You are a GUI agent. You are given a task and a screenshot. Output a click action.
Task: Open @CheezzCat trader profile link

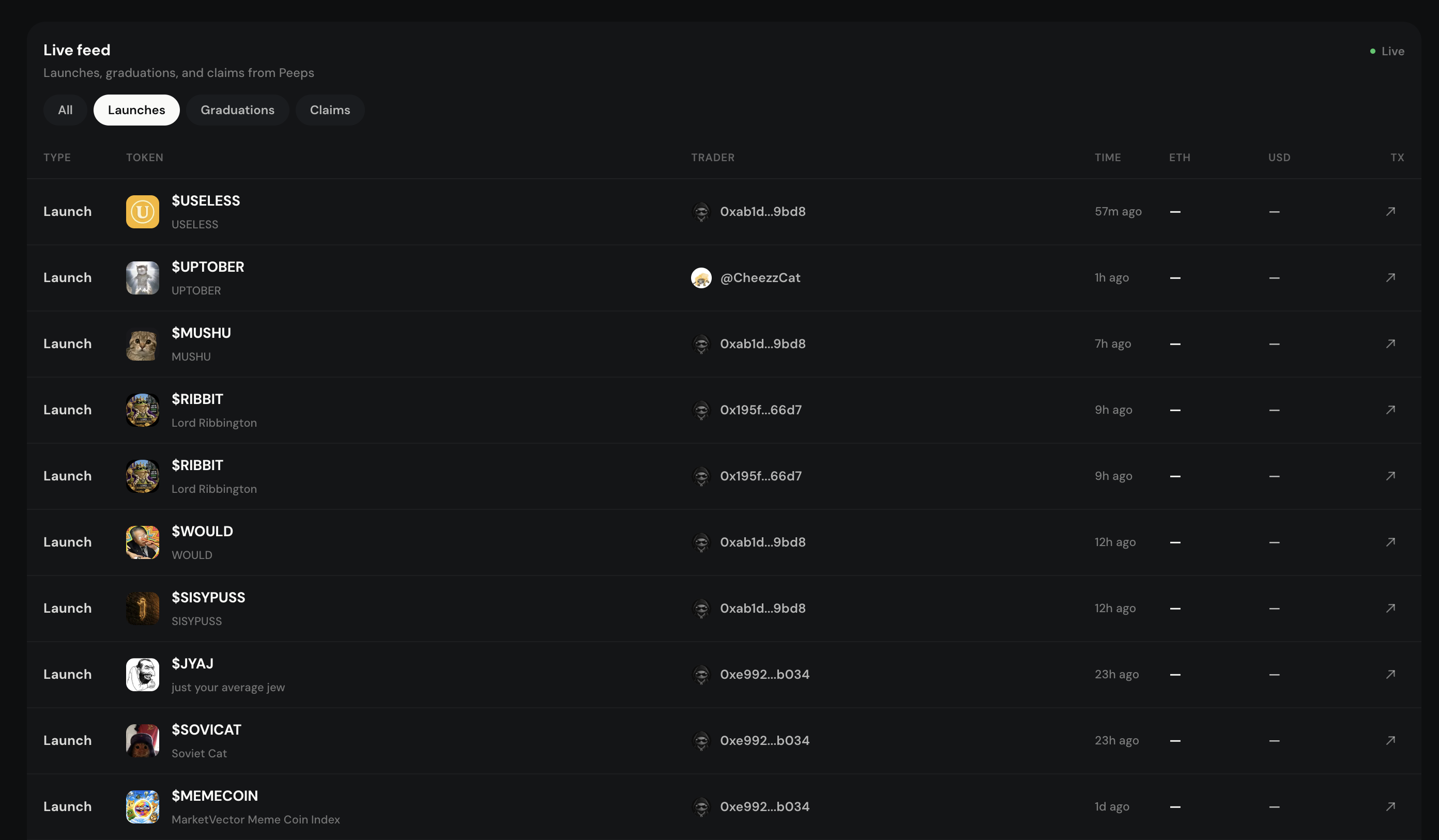760,278
